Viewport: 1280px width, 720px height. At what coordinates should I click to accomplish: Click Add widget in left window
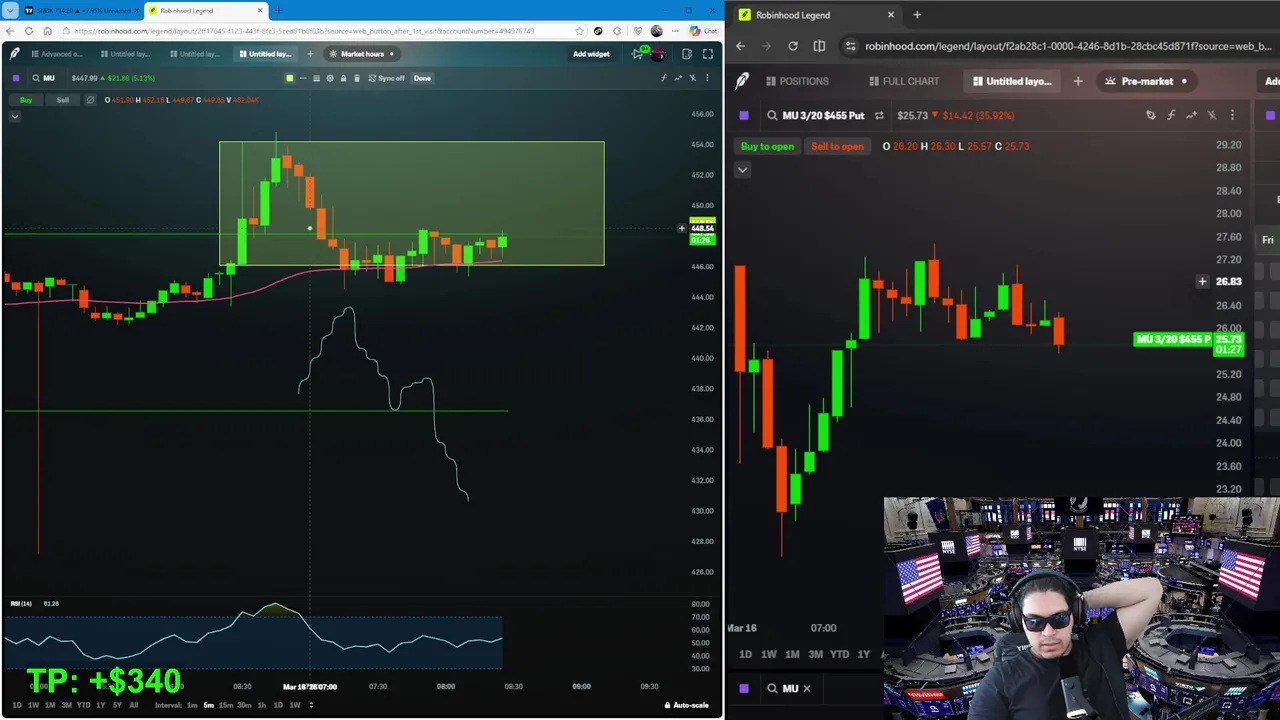coord(591,54)
